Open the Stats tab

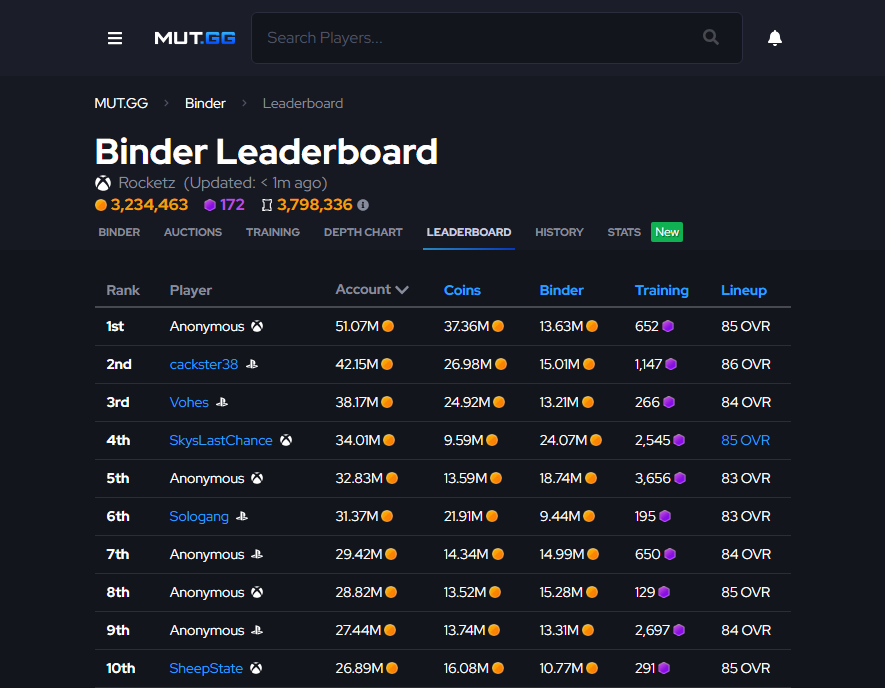click(624, 232)
